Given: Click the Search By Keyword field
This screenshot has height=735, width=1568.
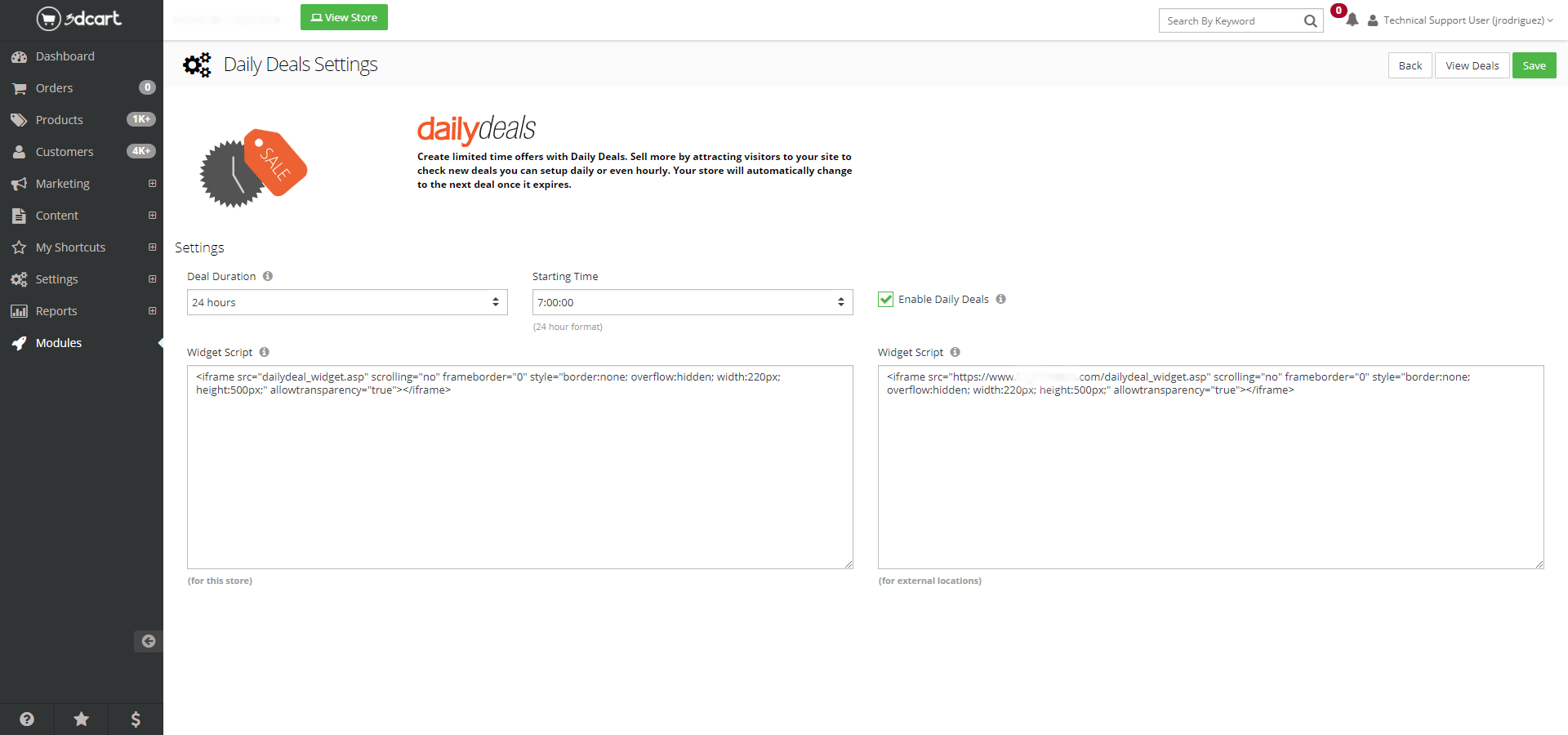Looking at the screenshot, I should click(x=1229, y=21).
